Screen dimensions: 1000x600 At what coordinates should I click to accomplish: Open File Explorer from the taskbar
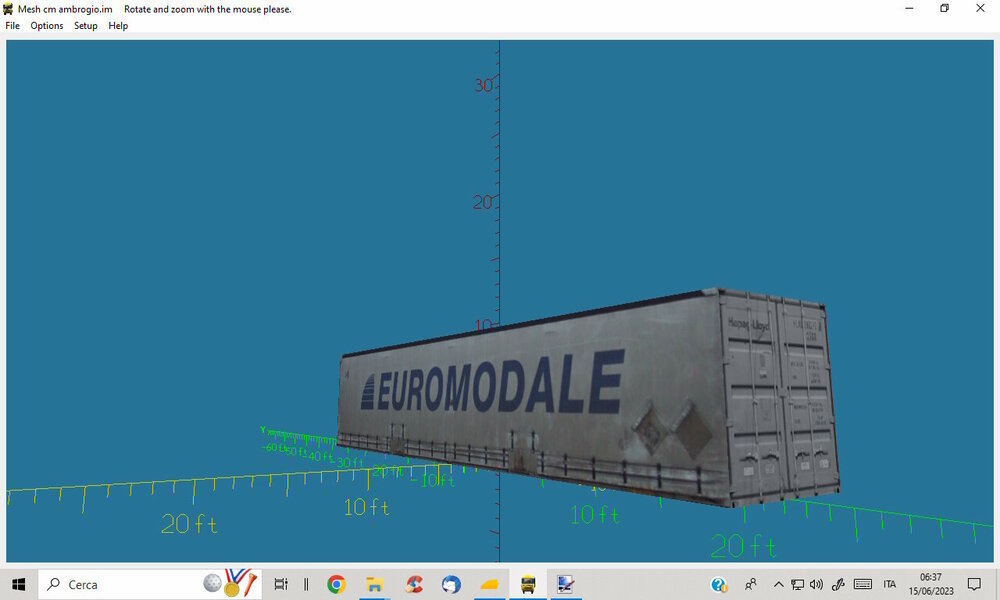(x=374, y=584)
